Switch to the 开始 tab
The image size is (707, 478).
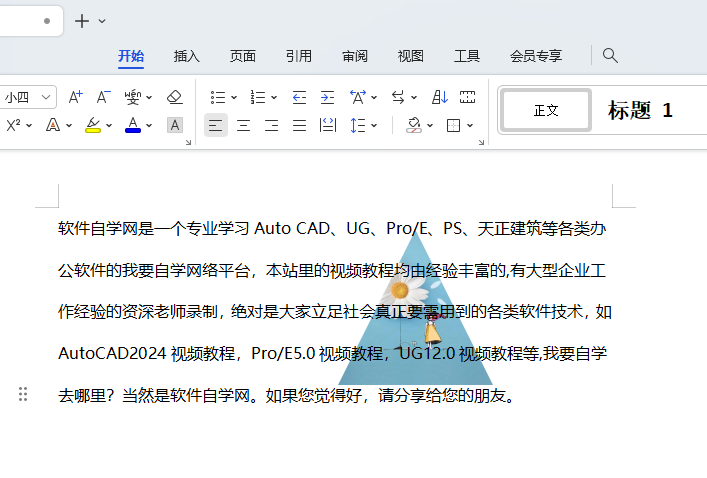coord(131,56)
